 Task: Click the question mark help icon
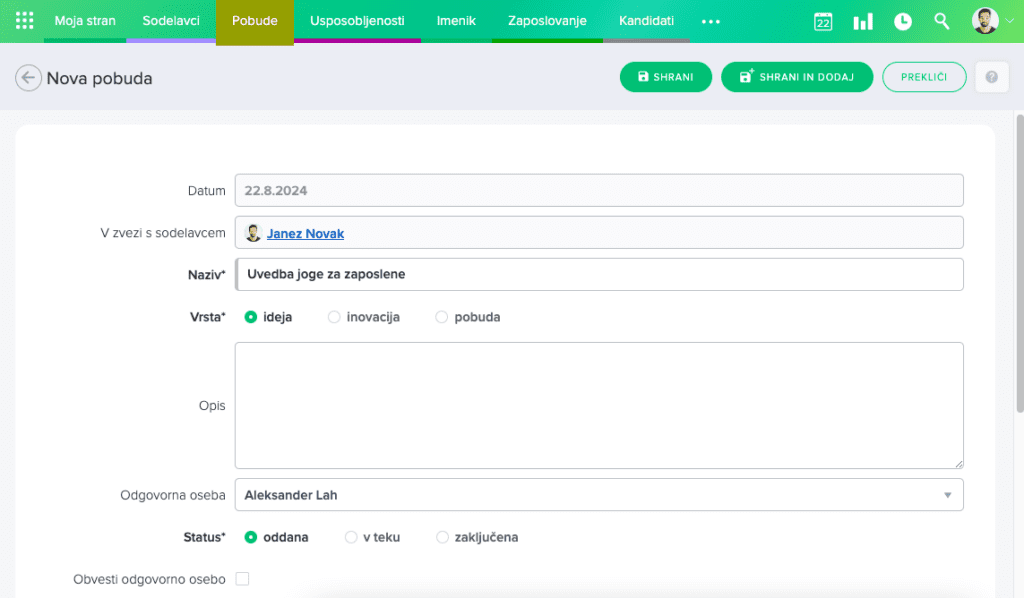[x=991, y=78]
